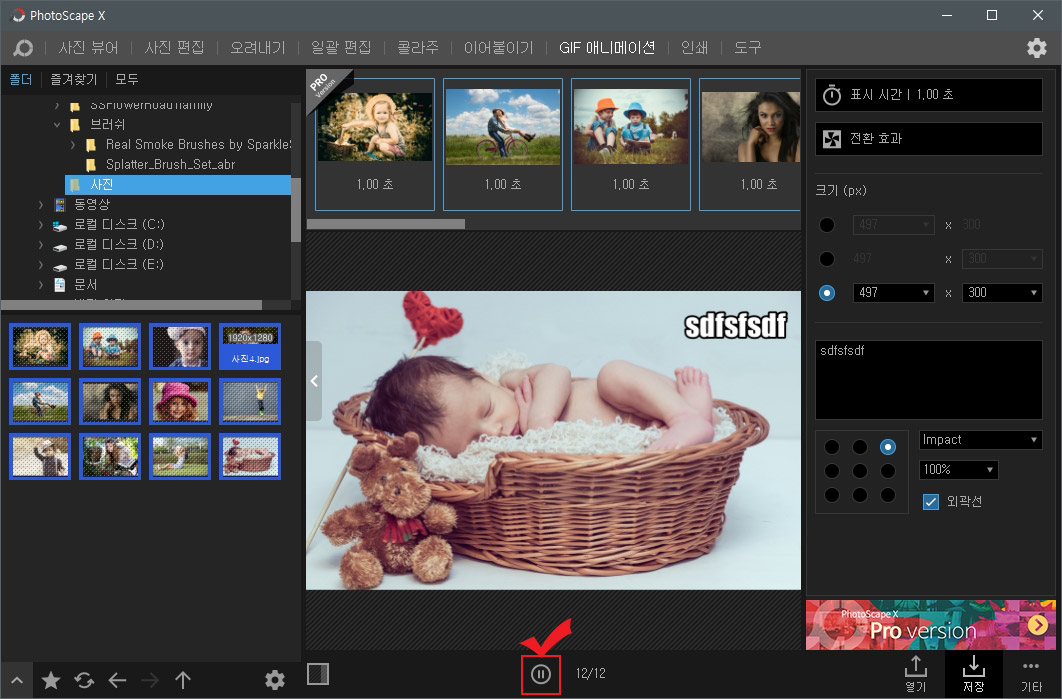Select first frame of girl with basket

coord(375,144)
